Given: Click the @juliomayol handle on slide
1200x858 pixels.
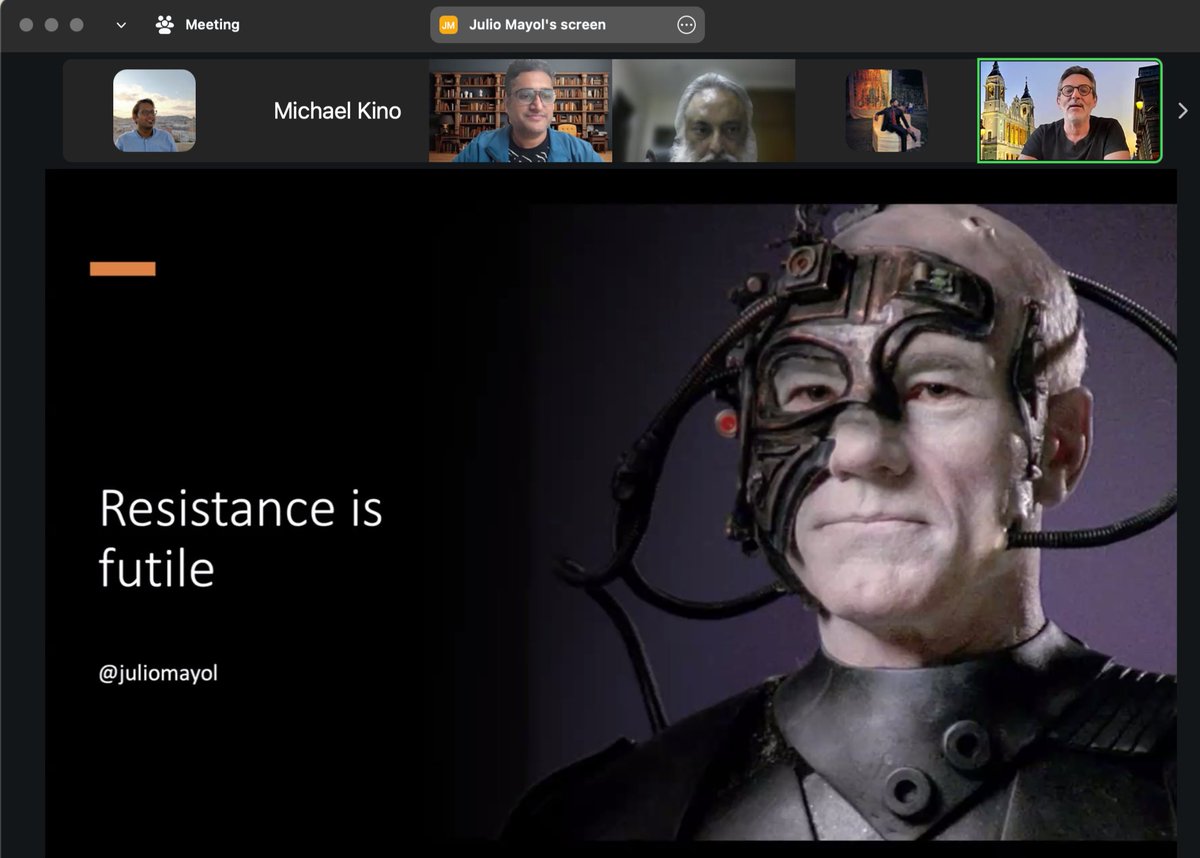Looking at the screenshot, I should [x=158, y=674].
